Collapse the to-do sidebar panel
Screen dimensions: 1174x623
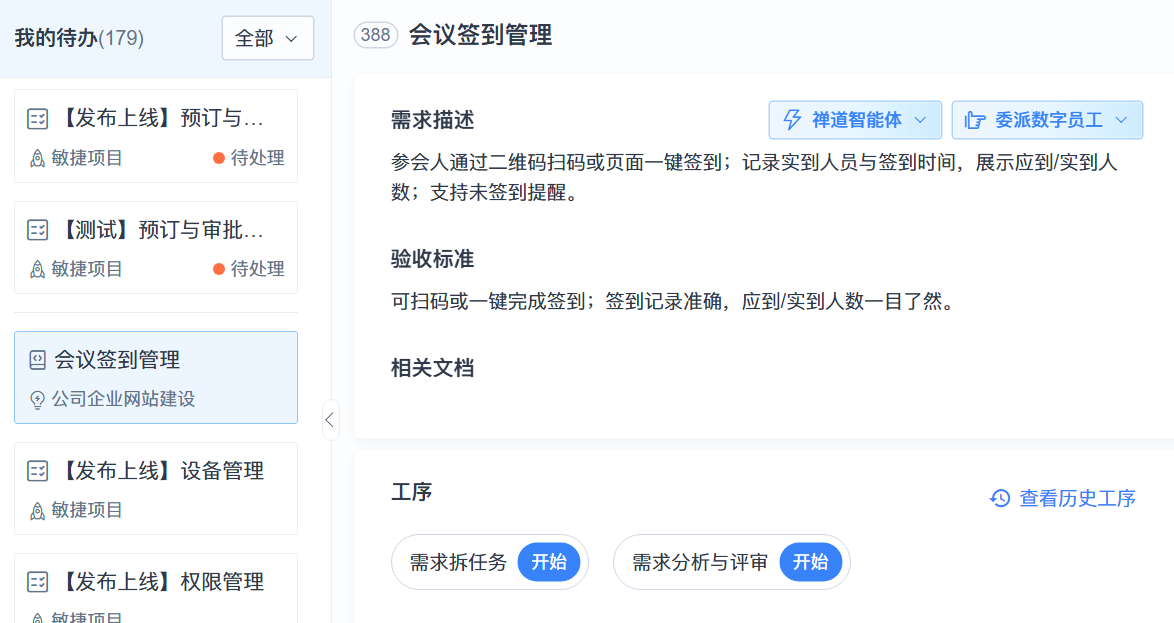point(329,420)
